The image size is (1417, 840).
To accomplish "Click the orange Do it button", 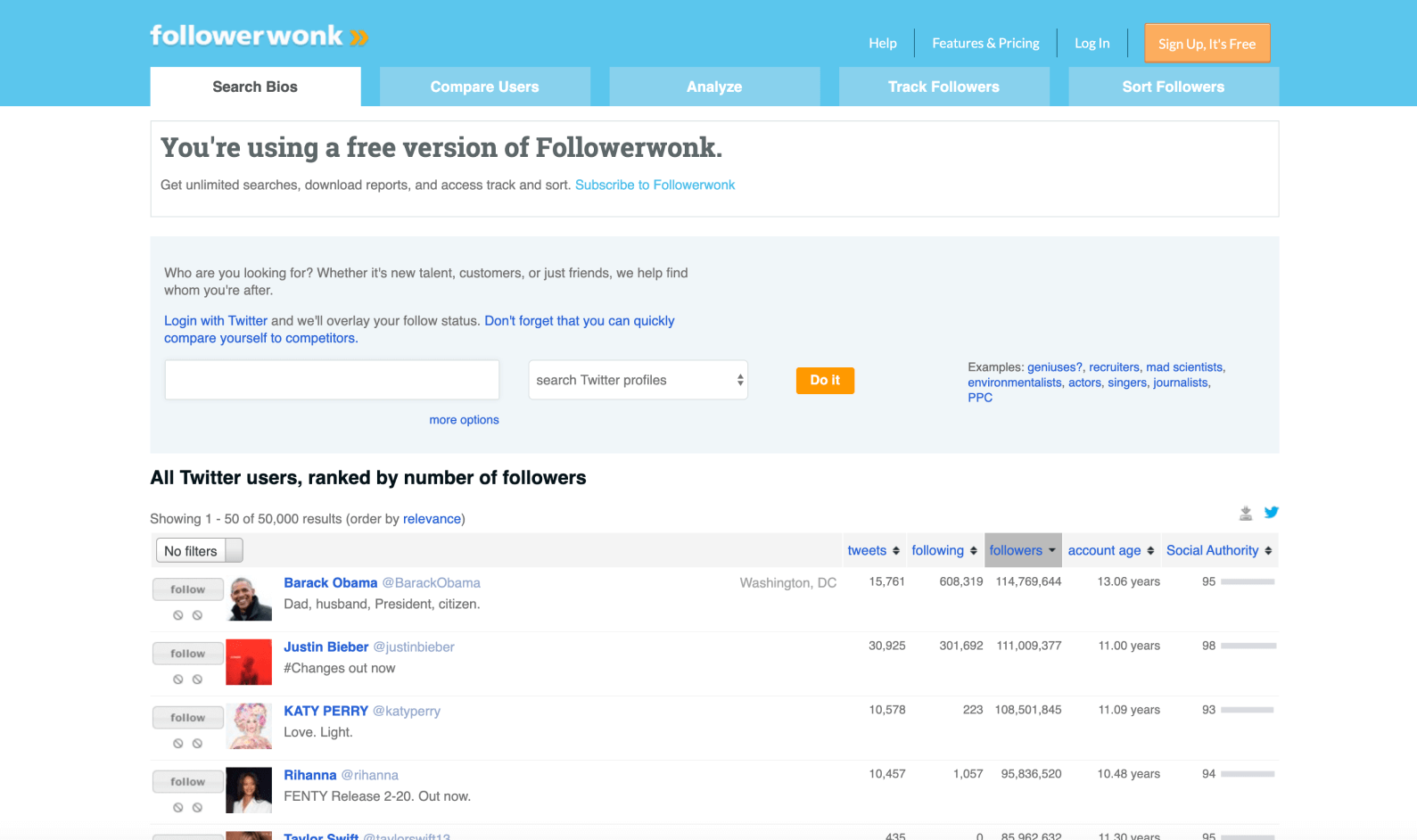I will 825,381.
